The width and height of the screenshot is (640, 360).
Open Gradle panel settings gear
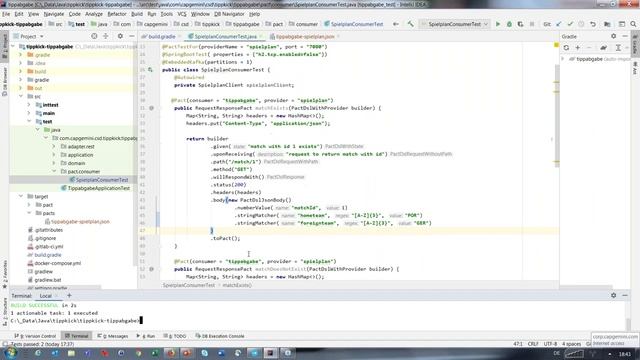(613, 36)
